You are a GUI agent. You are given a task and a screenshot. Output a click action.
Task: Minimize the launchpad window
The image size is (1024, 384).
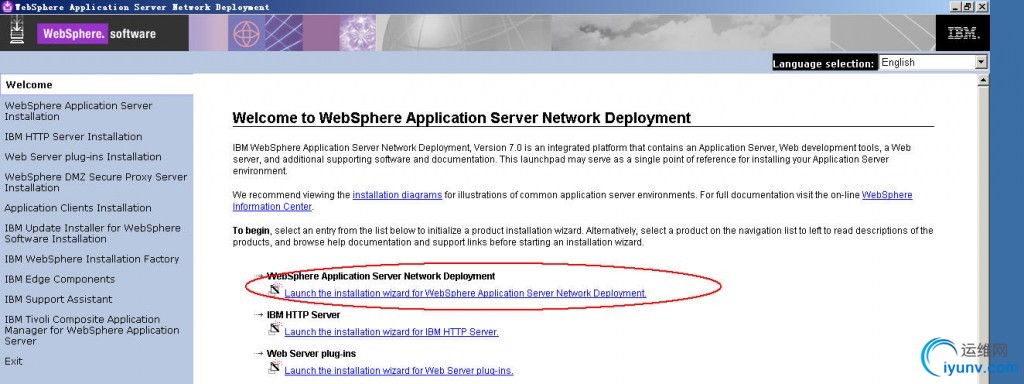click(956, 7)
